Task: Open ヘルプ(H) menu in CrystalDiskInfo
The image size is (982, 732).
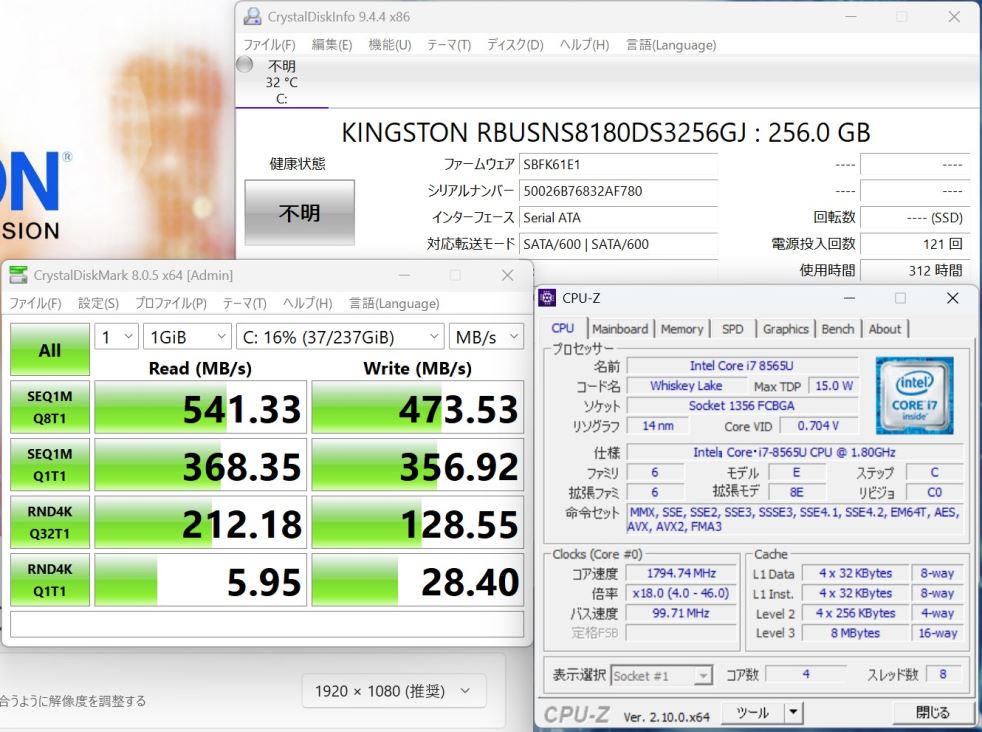Action: click(x=584, y=45)
